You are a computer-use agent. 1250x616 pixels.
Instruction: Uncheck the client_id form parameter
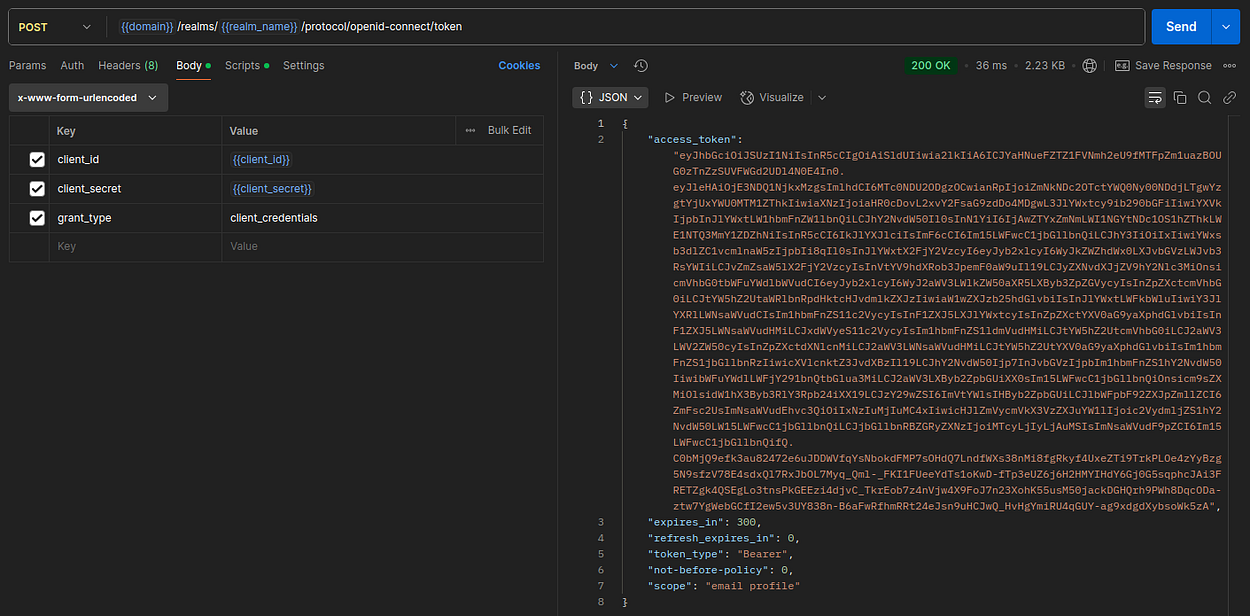tap(37, 159)
